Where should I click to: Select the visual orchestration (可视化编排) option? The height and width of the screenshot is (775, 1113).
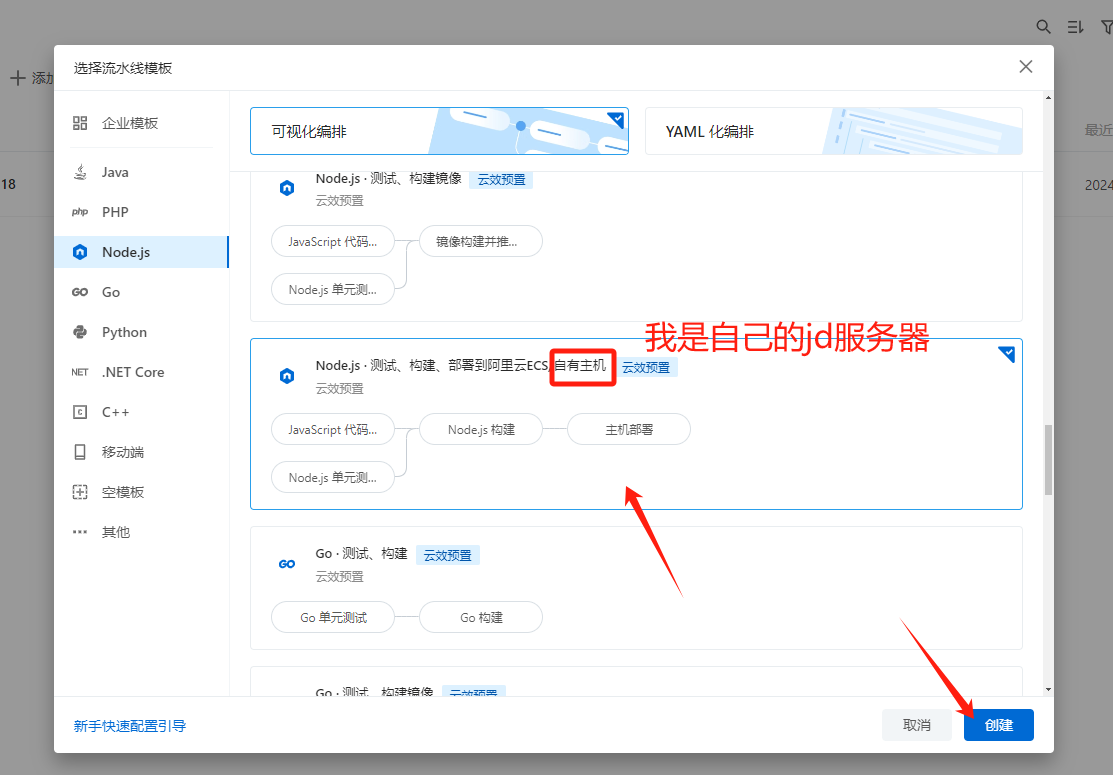click(x=438, y=131)
